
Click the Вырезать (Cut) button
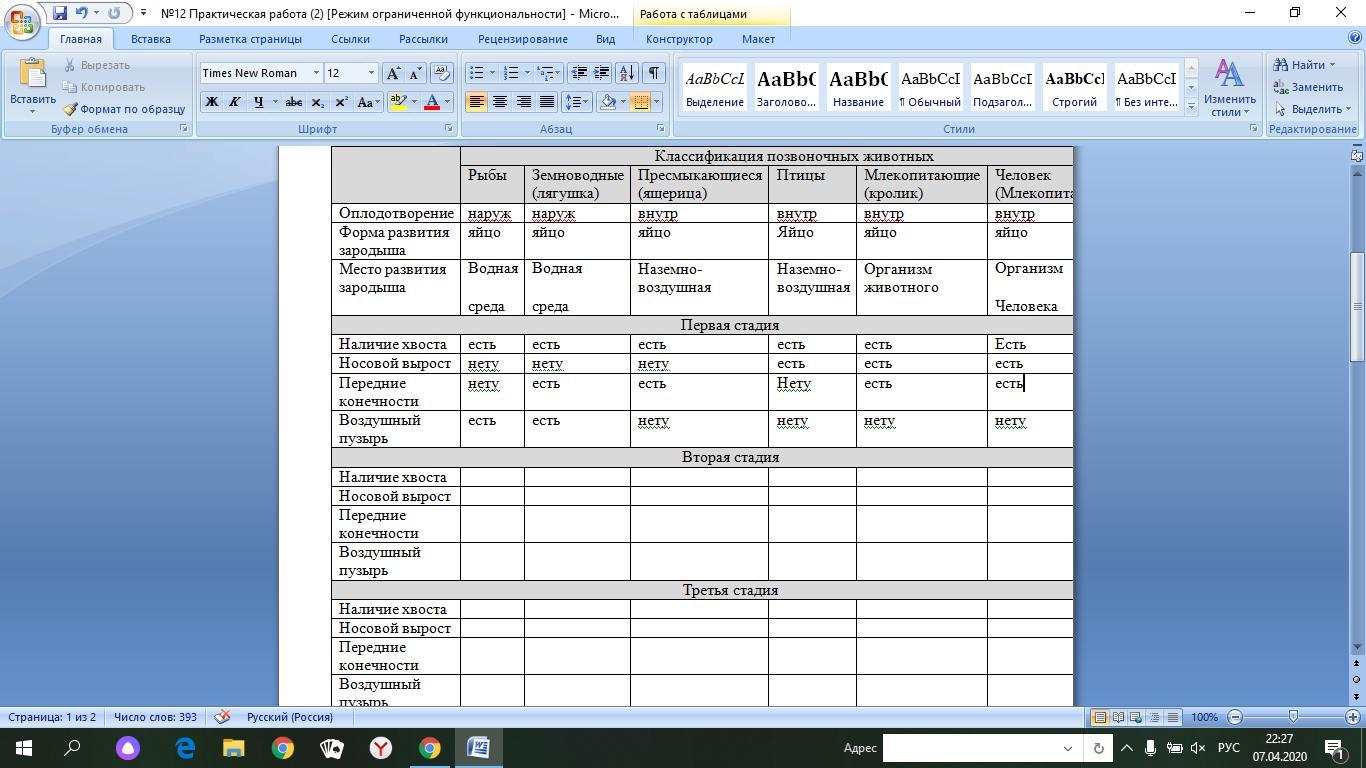tap(97, 65)
